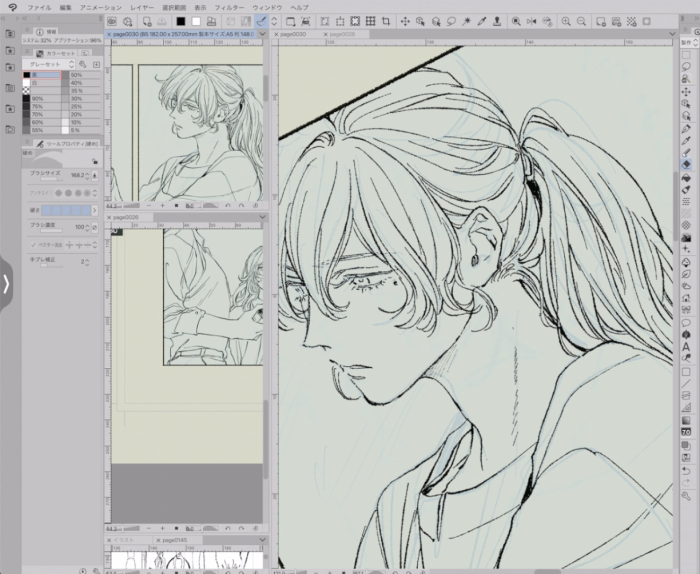The height and width of the screenshot is (574, 700).
Task: Click the active brush icon highlighted in the command bar
Action: 262,21
